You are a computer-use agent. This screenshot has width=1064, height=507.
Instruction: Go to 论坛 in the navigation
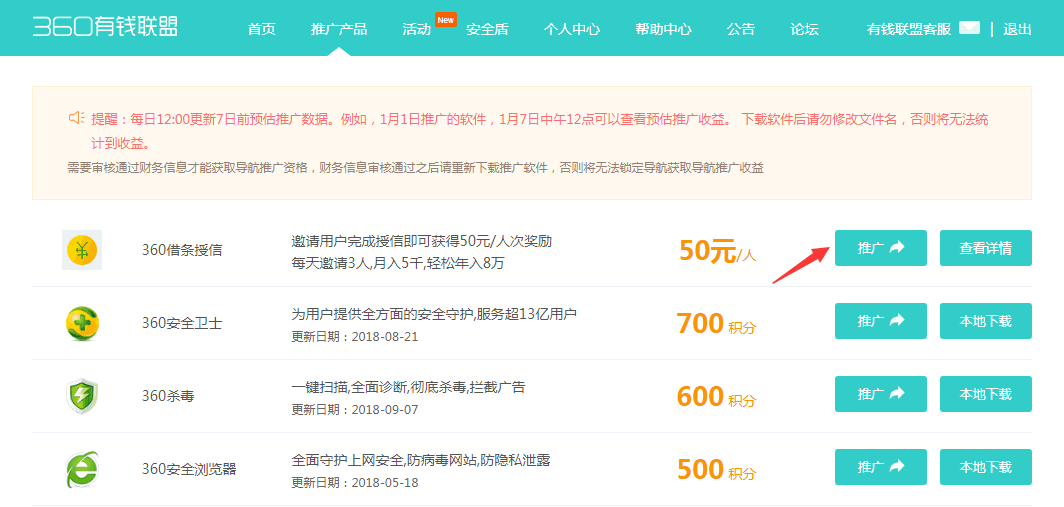[x=804, y=29]
